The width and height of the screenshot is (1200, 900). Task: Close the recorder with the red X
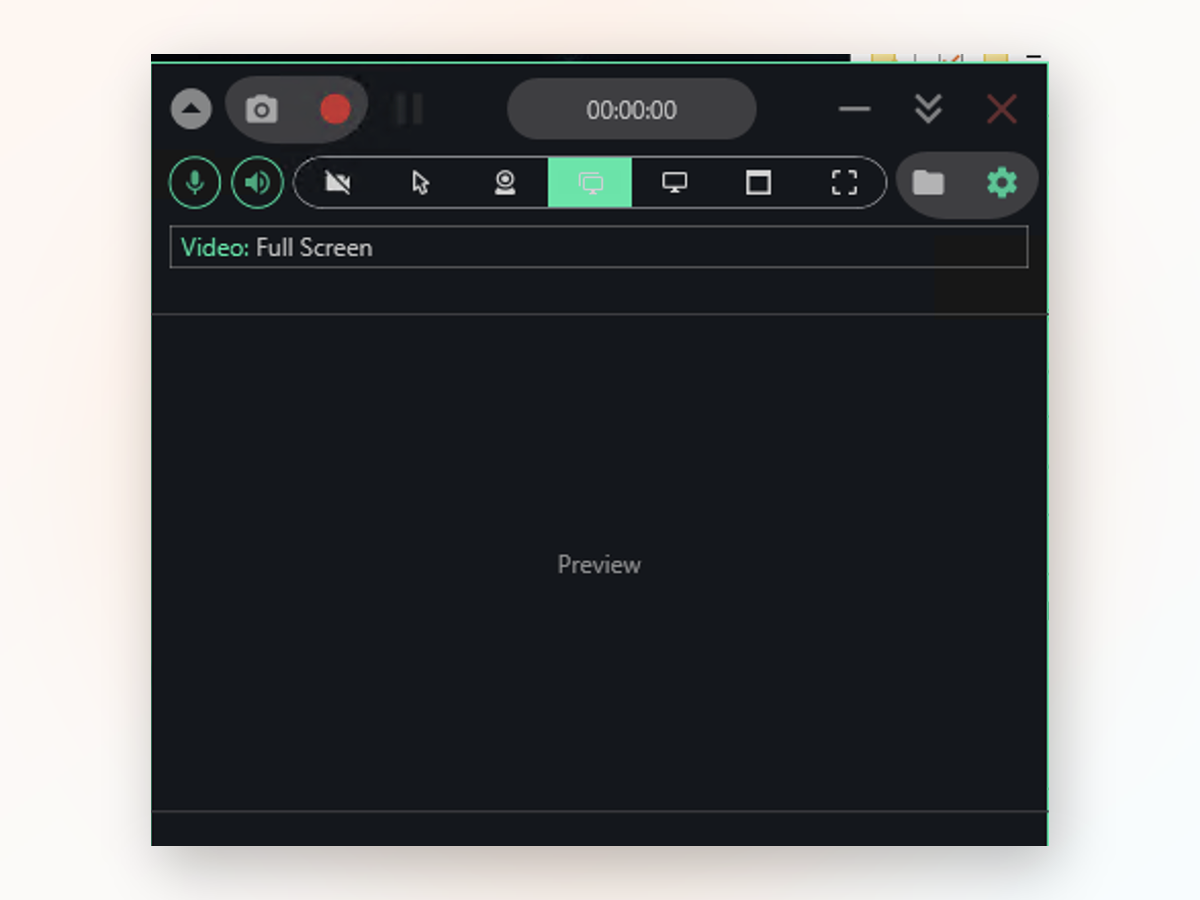point(1002,109)
